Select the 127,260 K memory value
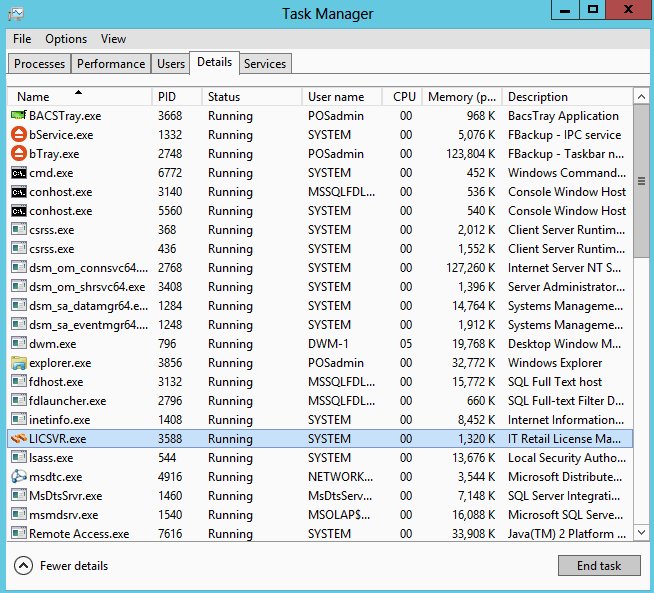Image resolution: width=654 pixels, height=593 pixels. [470, 268]
